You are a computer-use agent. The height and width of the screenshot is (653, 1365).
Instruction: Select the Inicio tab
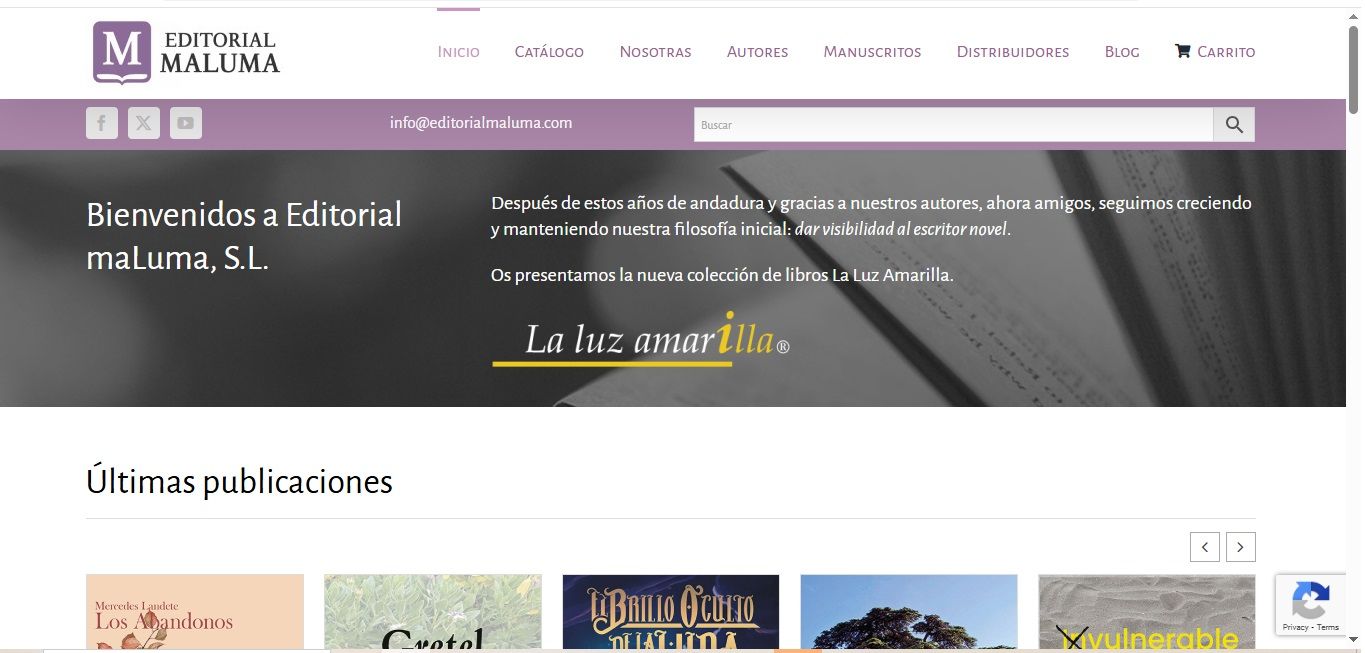click(458, 51)
